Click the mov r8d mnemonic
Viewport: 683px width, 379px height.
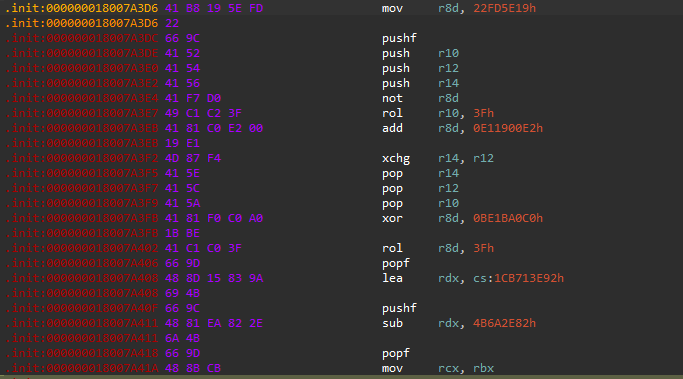coord(392,8)
